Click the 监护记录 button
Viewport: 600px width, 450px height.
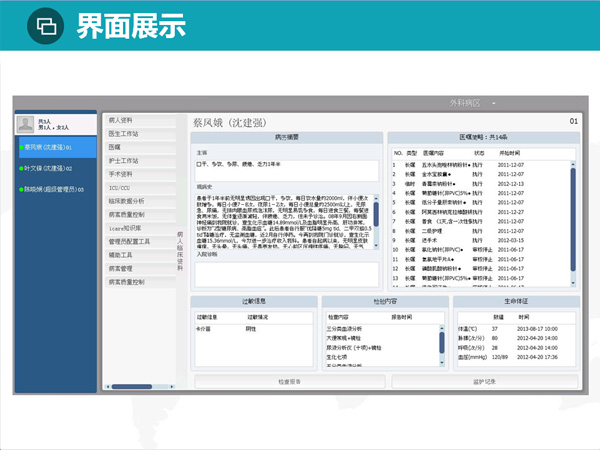[484, 382]
